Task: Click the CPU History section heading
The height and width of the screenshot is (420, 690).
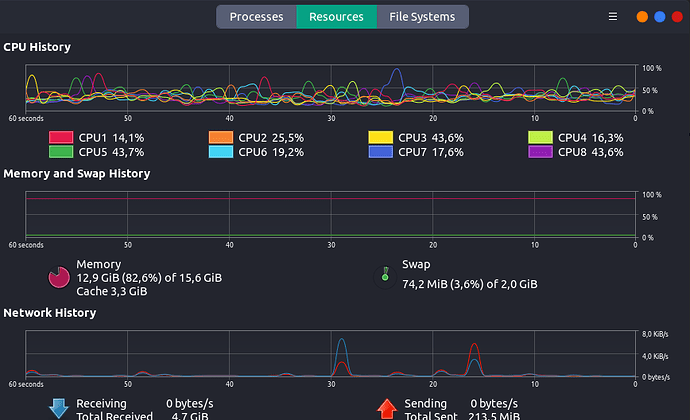Action: pyautogui.click(x=37, y=47)
